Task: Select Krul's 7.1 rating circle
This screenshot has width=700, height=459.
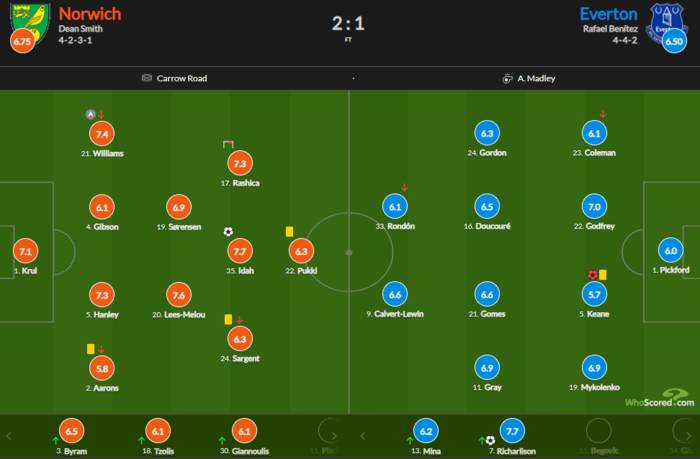Action: [25, 252]
